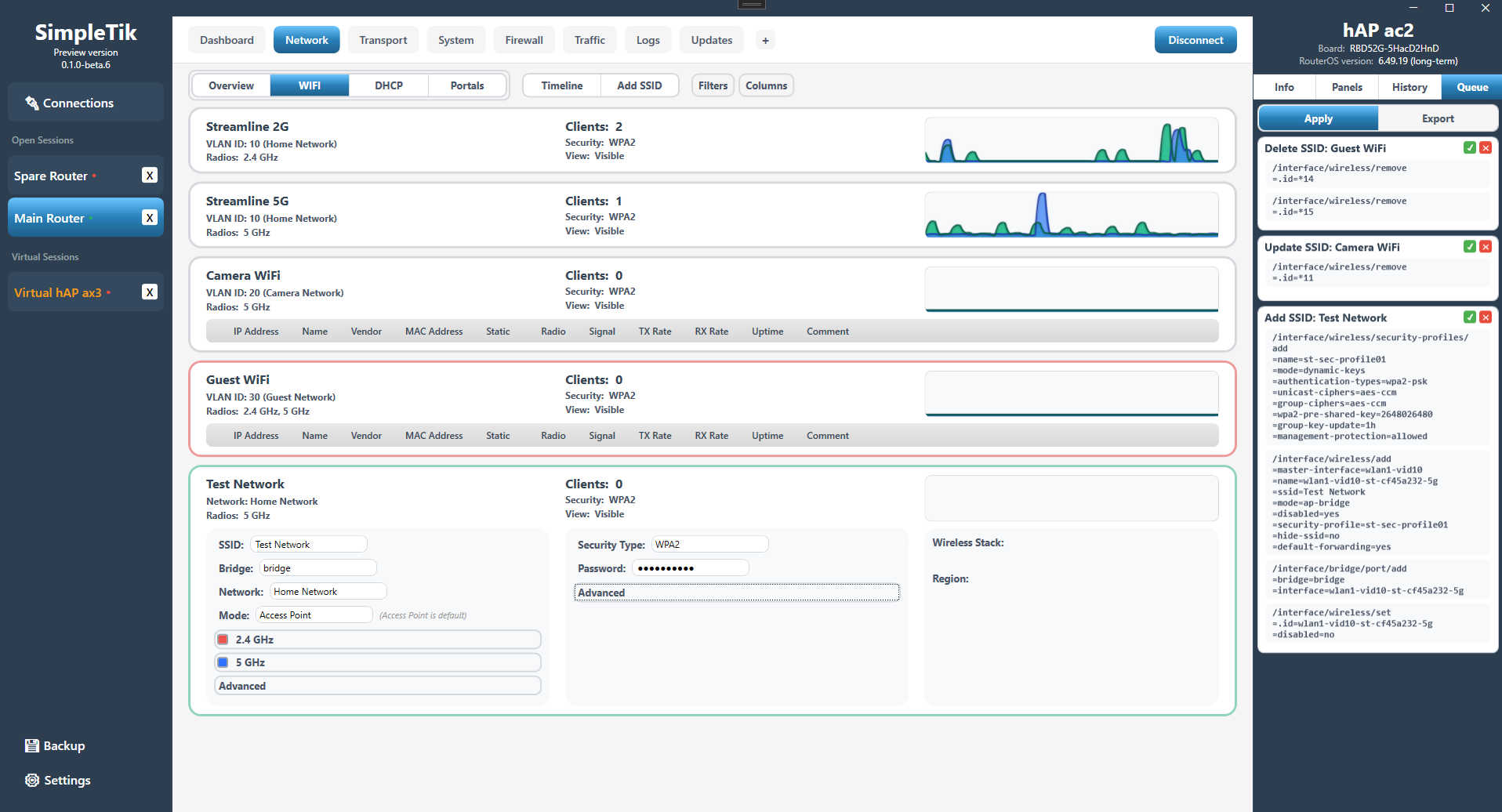Click the Disconnect button
This screenshot has width=1502, height=812.
pyautogui.click(x=1195, y=40)
